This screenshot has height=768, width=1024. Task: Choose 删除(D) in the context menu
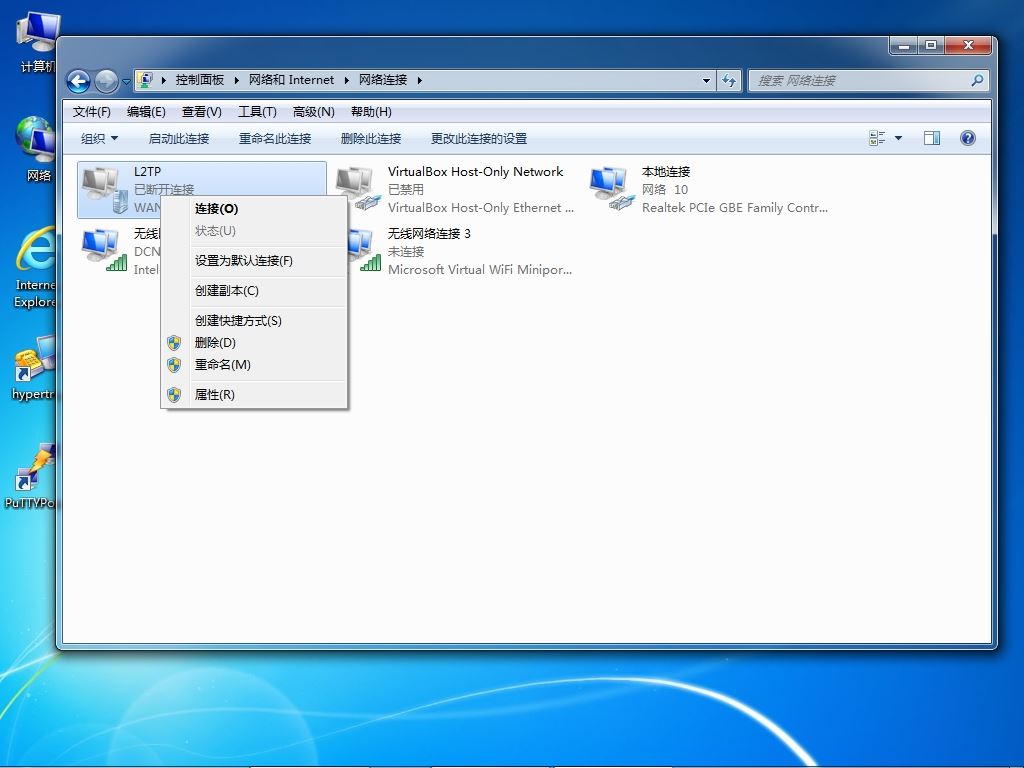point(254,343)
